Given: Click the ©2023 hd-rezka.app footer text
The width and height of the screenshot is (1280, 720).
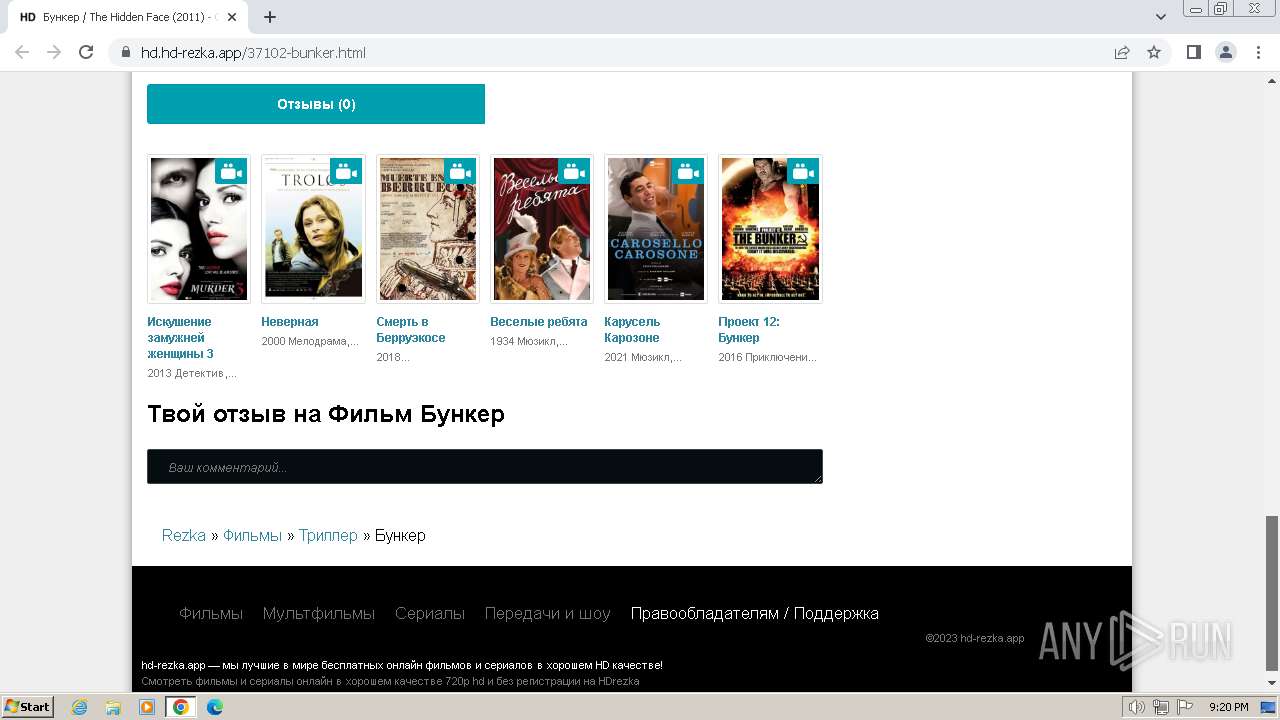Looking at the screenshot, I should [975, 638].
